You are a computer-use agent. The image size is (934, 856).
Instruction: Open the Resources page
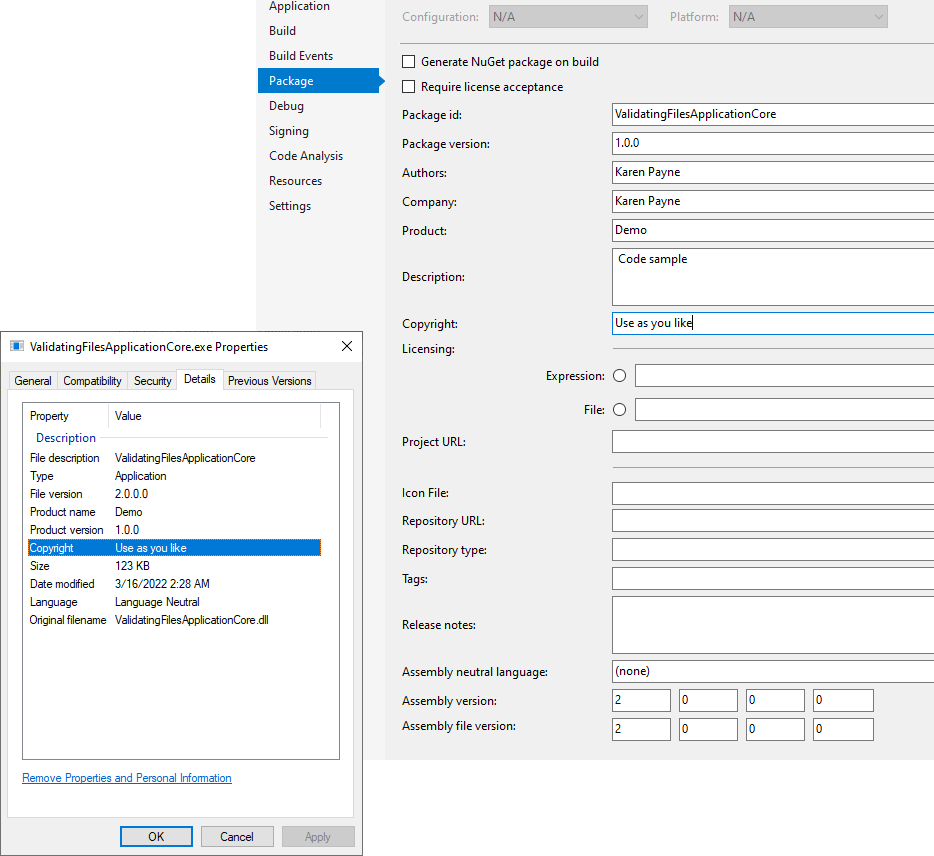coord(295,180)
